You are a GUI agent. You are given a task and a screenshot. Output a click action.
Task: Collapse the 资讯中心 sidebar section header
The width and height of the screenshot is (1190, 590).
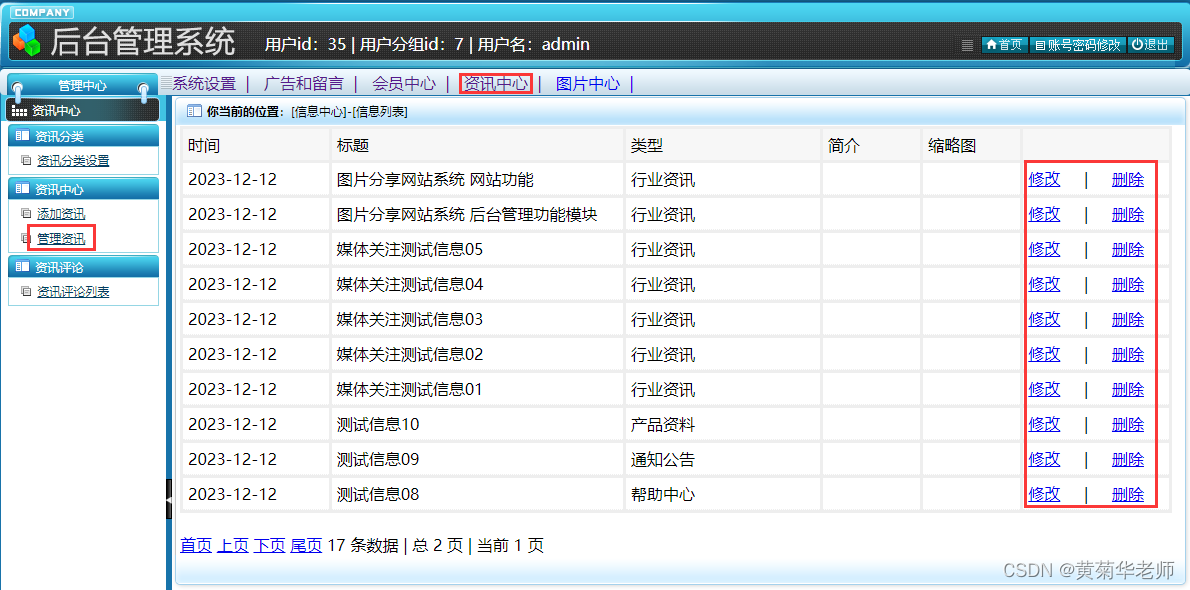point(83,189)
